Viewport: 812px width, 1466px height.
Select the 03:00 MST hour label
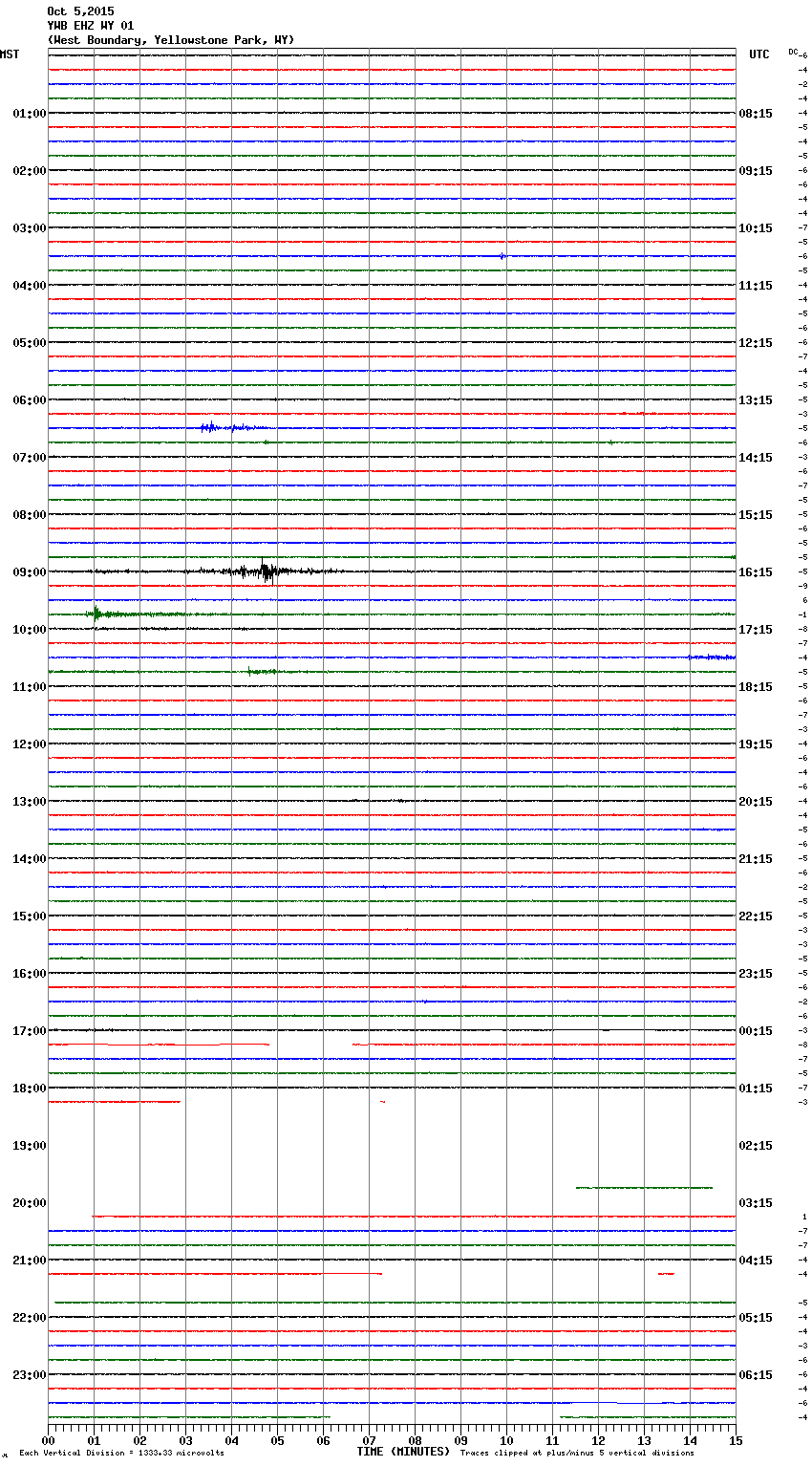(x=30, y=228)
